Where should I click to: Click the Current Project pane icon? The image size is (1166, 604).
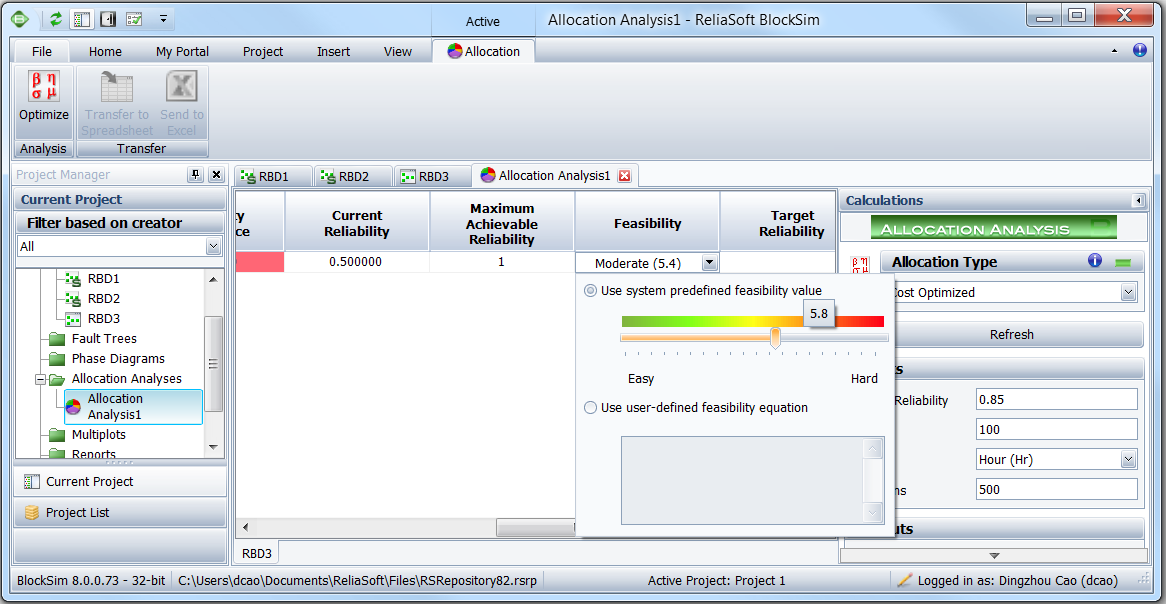(x=31, y=482)
